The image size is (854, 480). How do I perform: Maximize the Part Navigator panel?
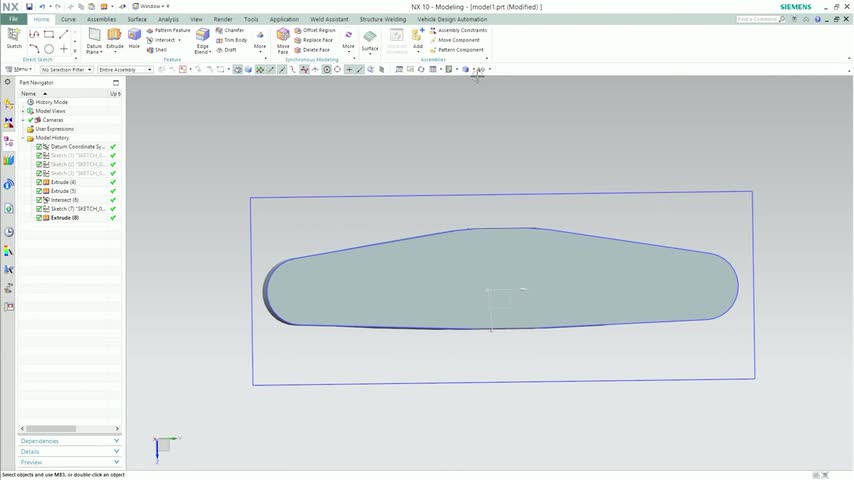tap(115, 82)
